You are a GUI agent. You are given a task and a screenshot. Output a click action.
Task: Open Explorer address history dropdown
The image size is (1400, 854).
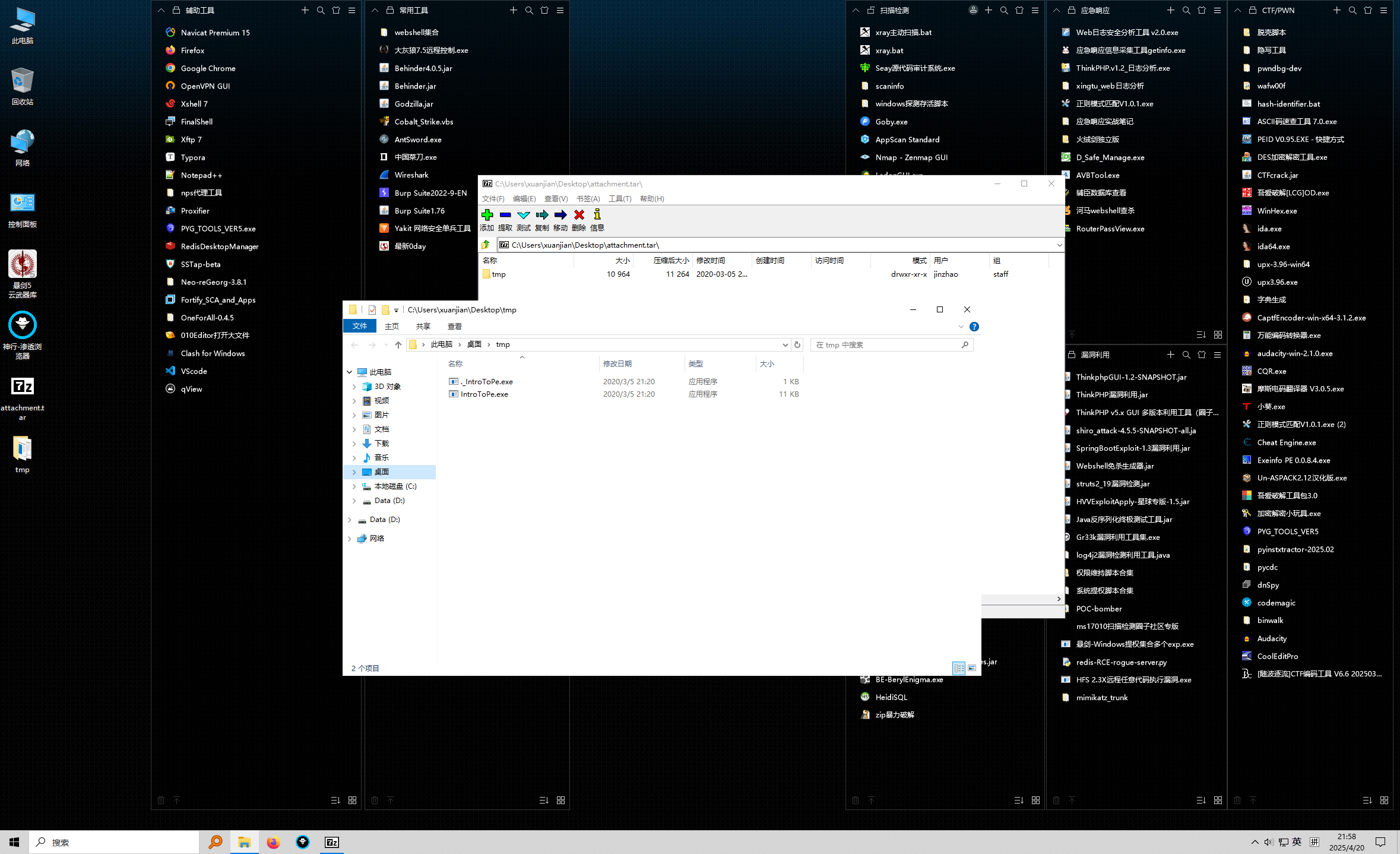coord(785,344)
